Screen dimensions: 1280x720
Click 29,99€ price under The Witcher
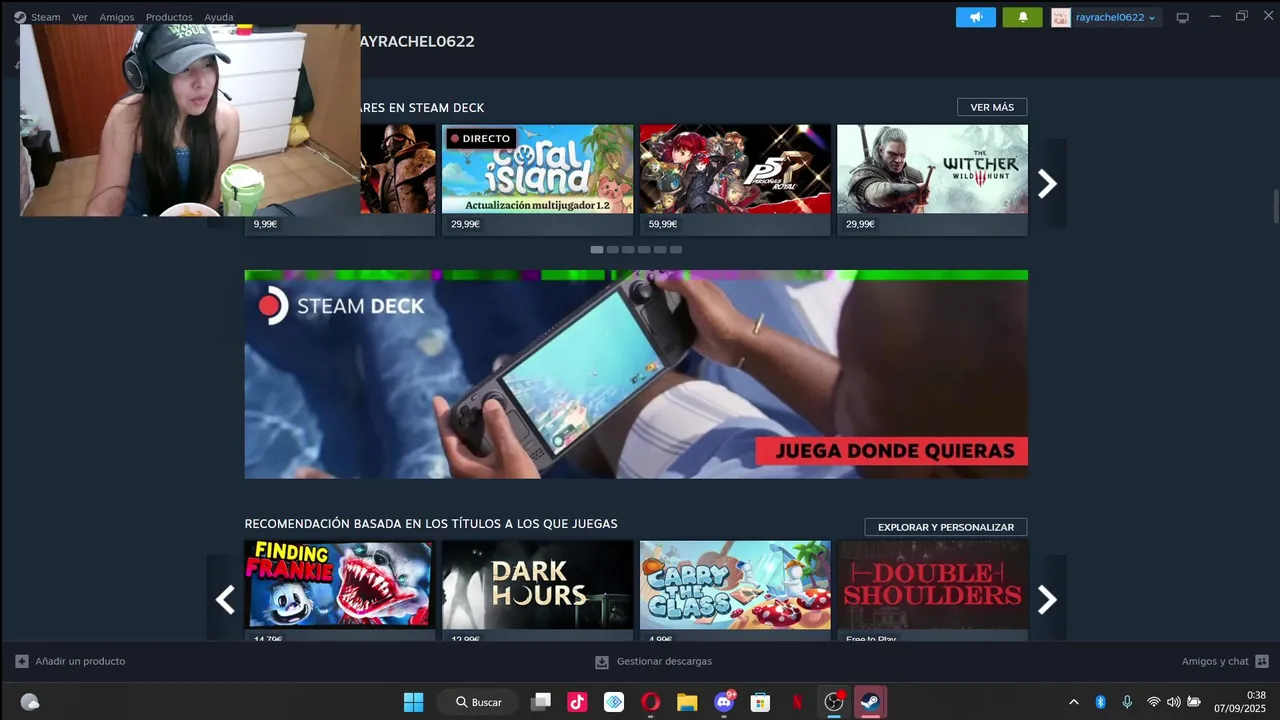pyautogui.click(x=860, y=224)
